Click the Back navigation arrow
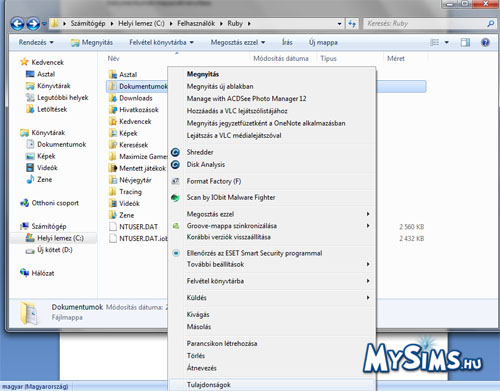The image size is (500, 391). 18,24
